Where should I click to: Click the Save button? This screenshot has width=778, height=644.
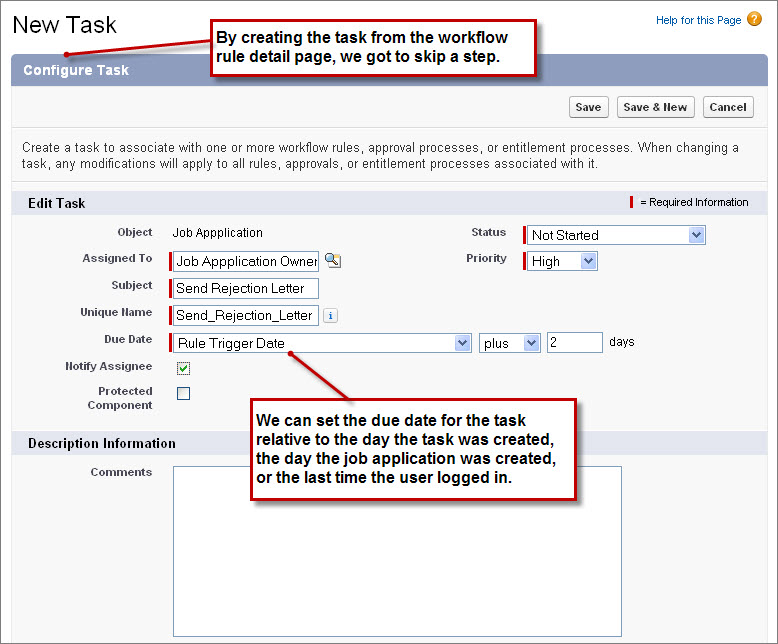click(x=588, y=107)
